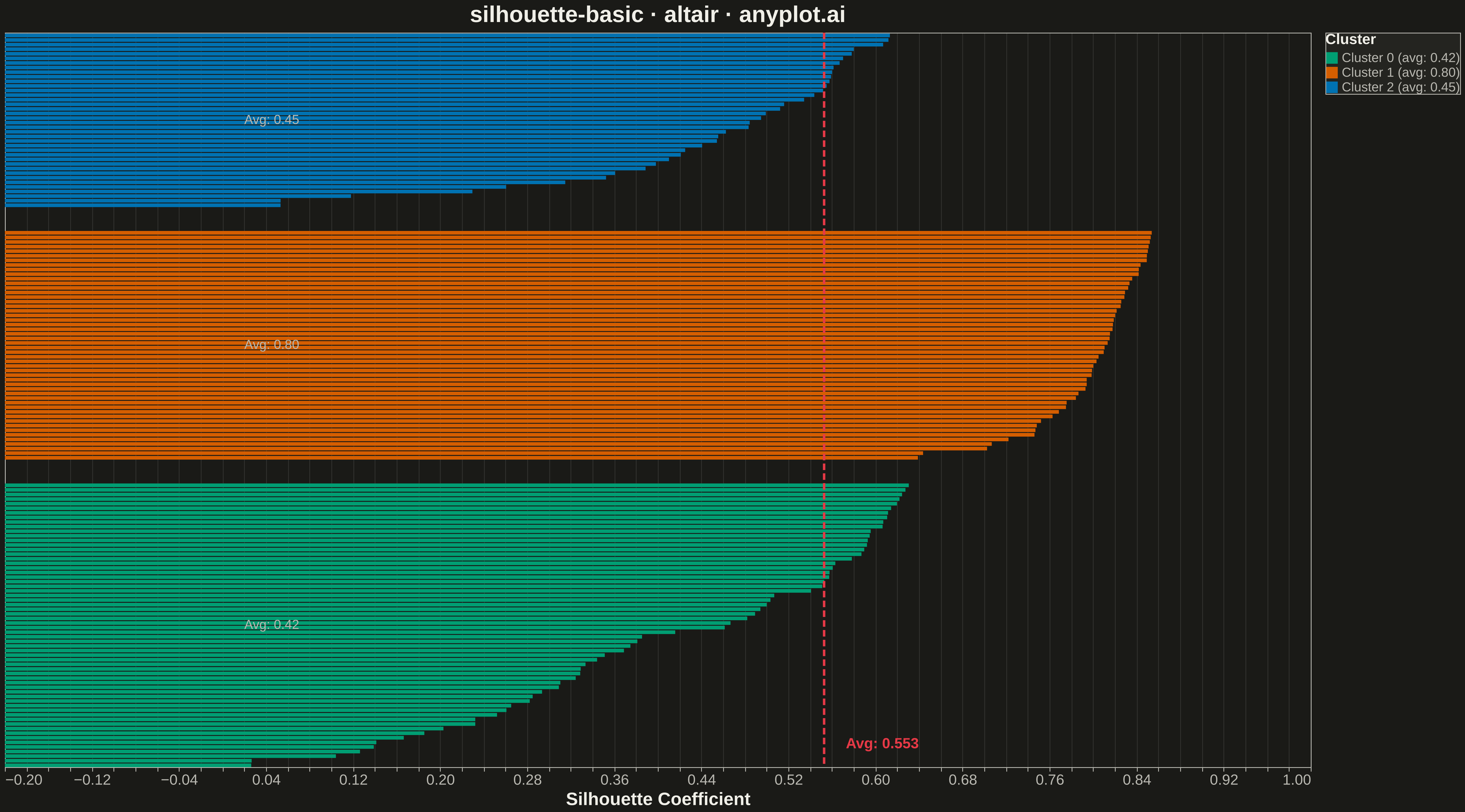The height and width of the screenshot is (812, 1465).
Task: Click the 0.76 tick label on x-axis
Action: pos(1049,780)
